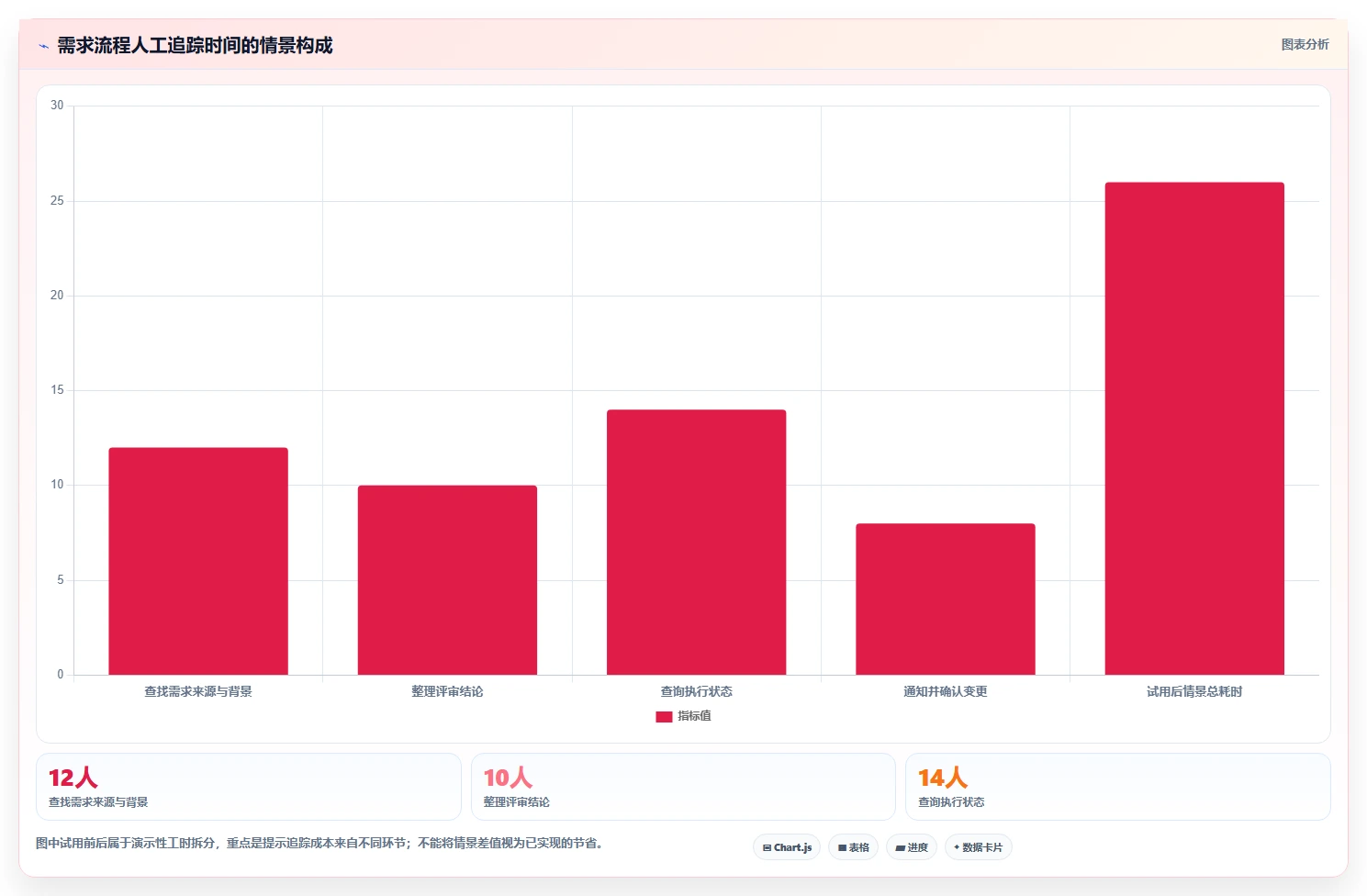The image size is (1367, 896).
Task: Click the footnote text about 试用前后
Action: 319,843
